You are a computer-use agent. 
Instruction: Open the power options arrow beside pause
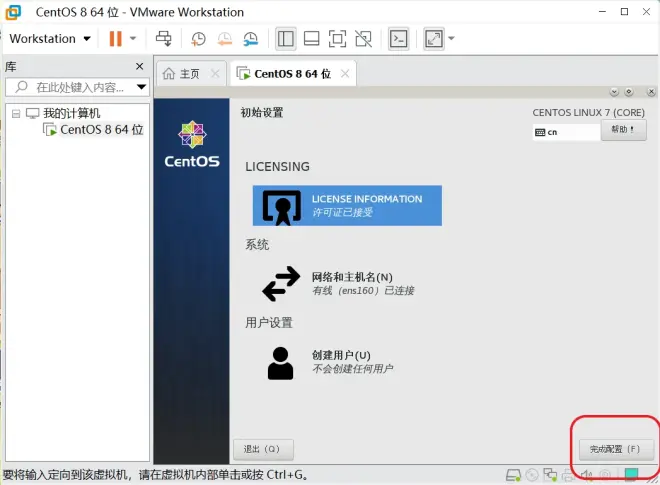tap(133, 39)
